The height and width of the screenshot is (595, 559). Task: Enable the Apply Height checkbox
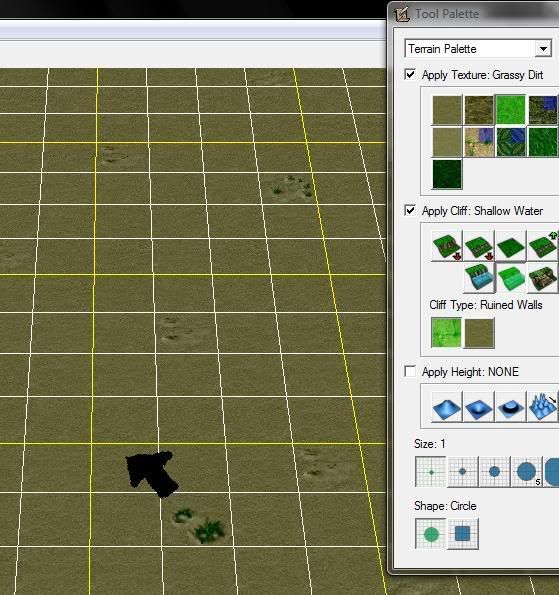click(x=410, y=371)
